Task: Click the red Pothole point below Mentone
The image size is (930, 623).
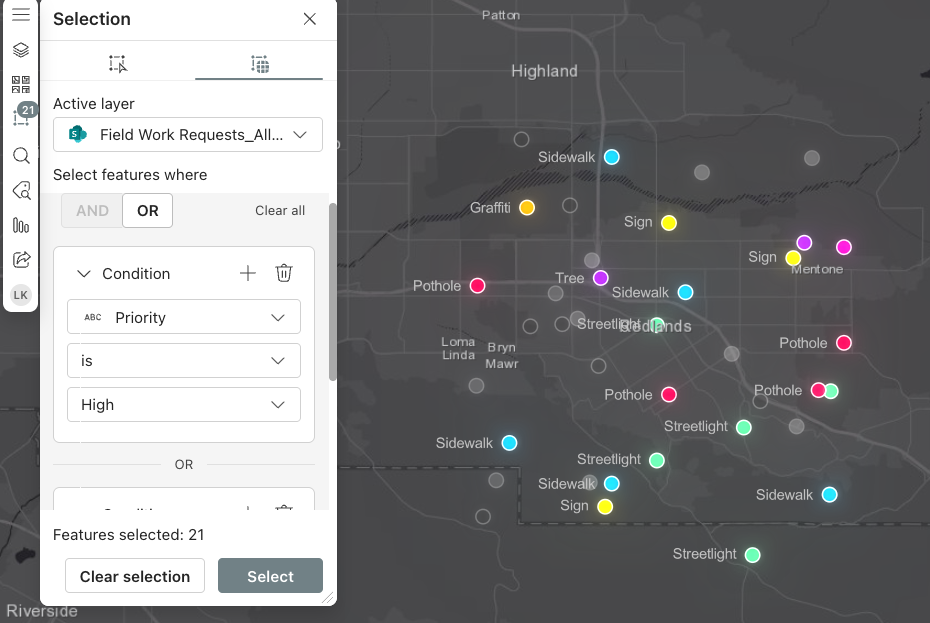Action: [844, 343]
